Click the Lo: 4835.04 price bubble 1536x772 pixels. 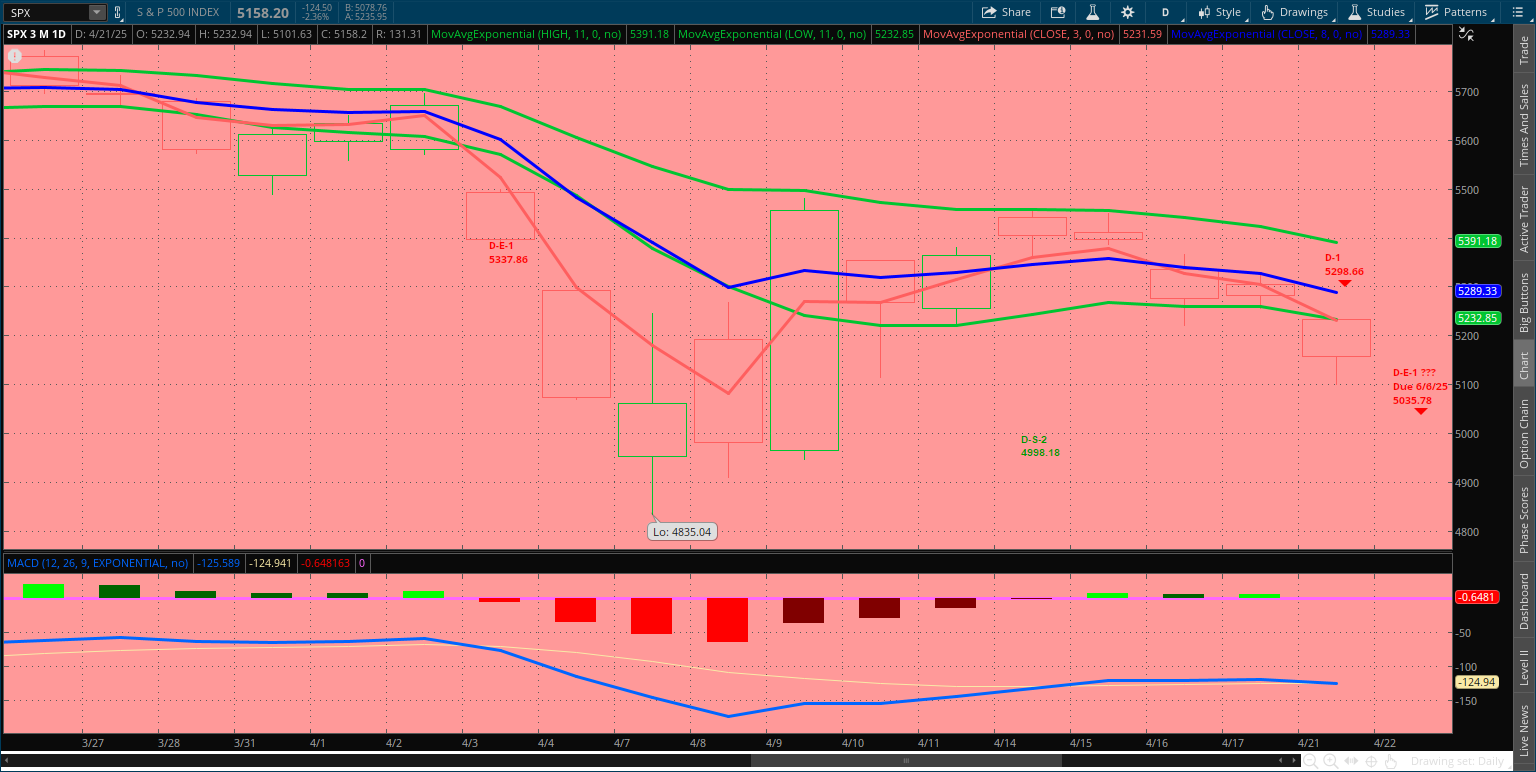(682, 532)
